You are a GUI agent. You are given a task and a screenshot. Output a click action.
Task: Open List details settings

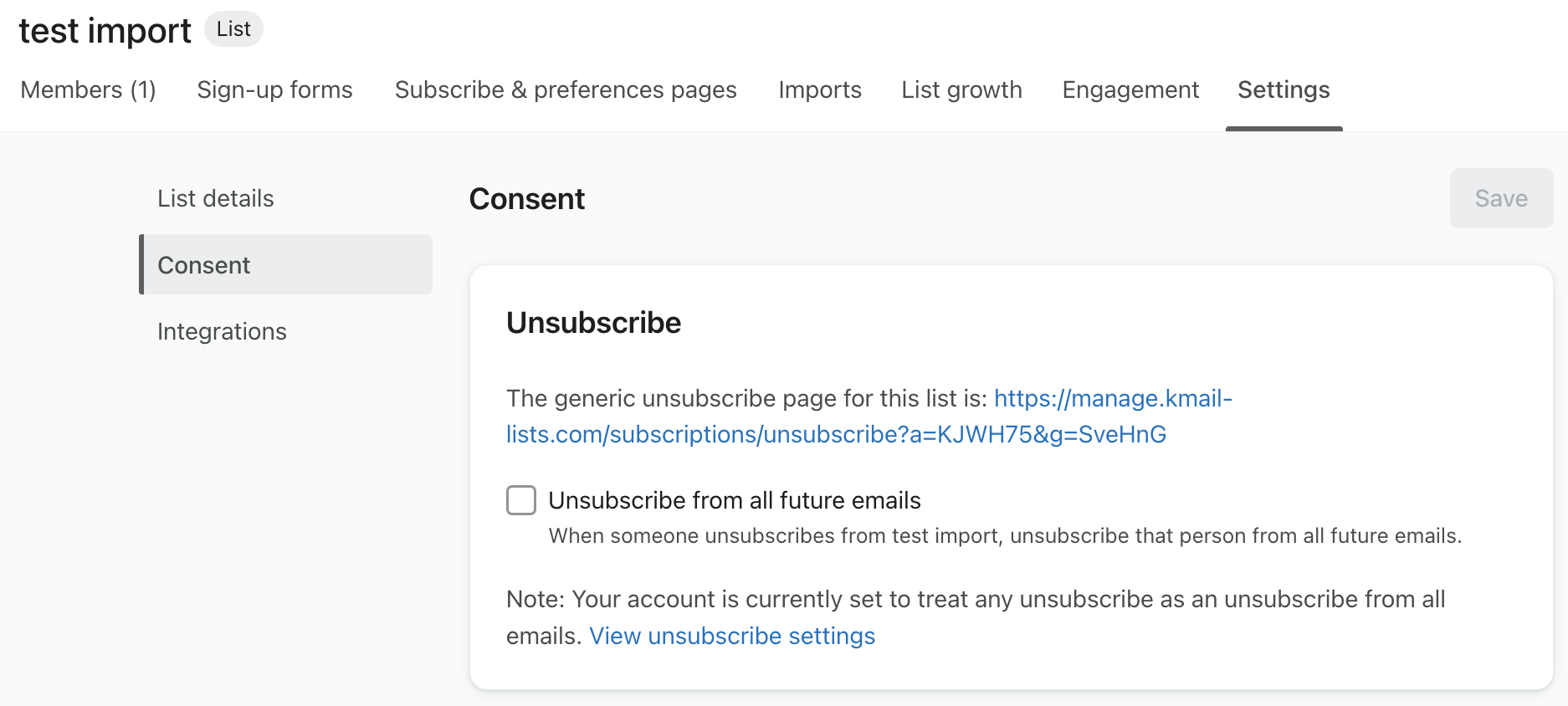click(215, 198)
